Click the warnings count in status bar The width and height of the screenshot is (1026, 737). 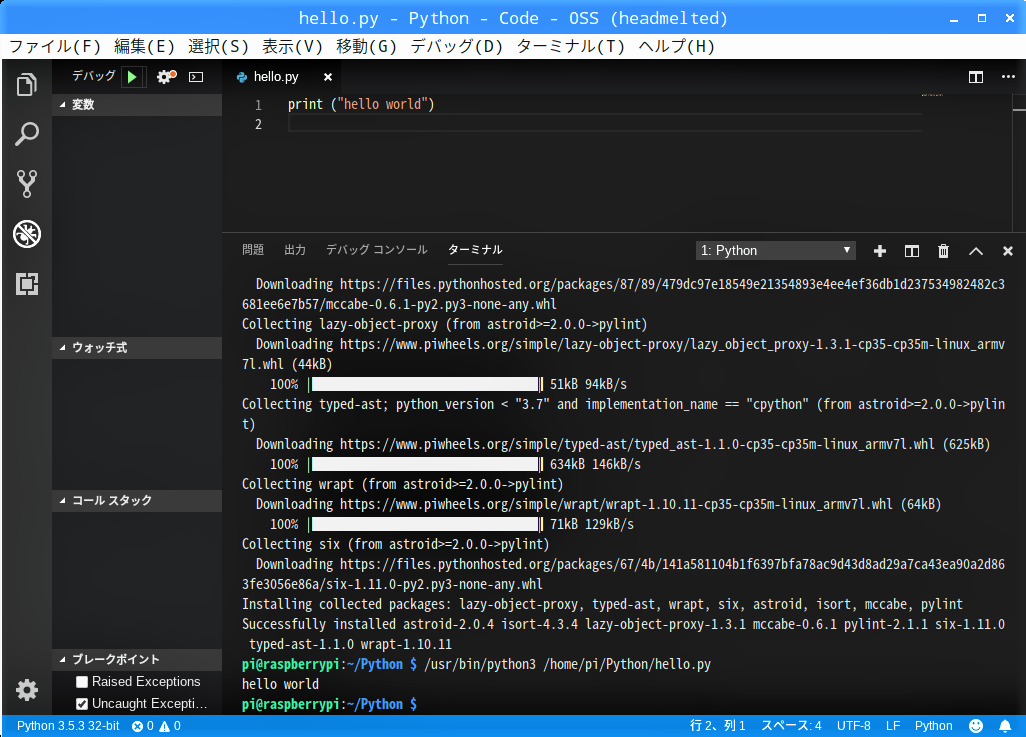pyautogui.click(x=170, y=726)
